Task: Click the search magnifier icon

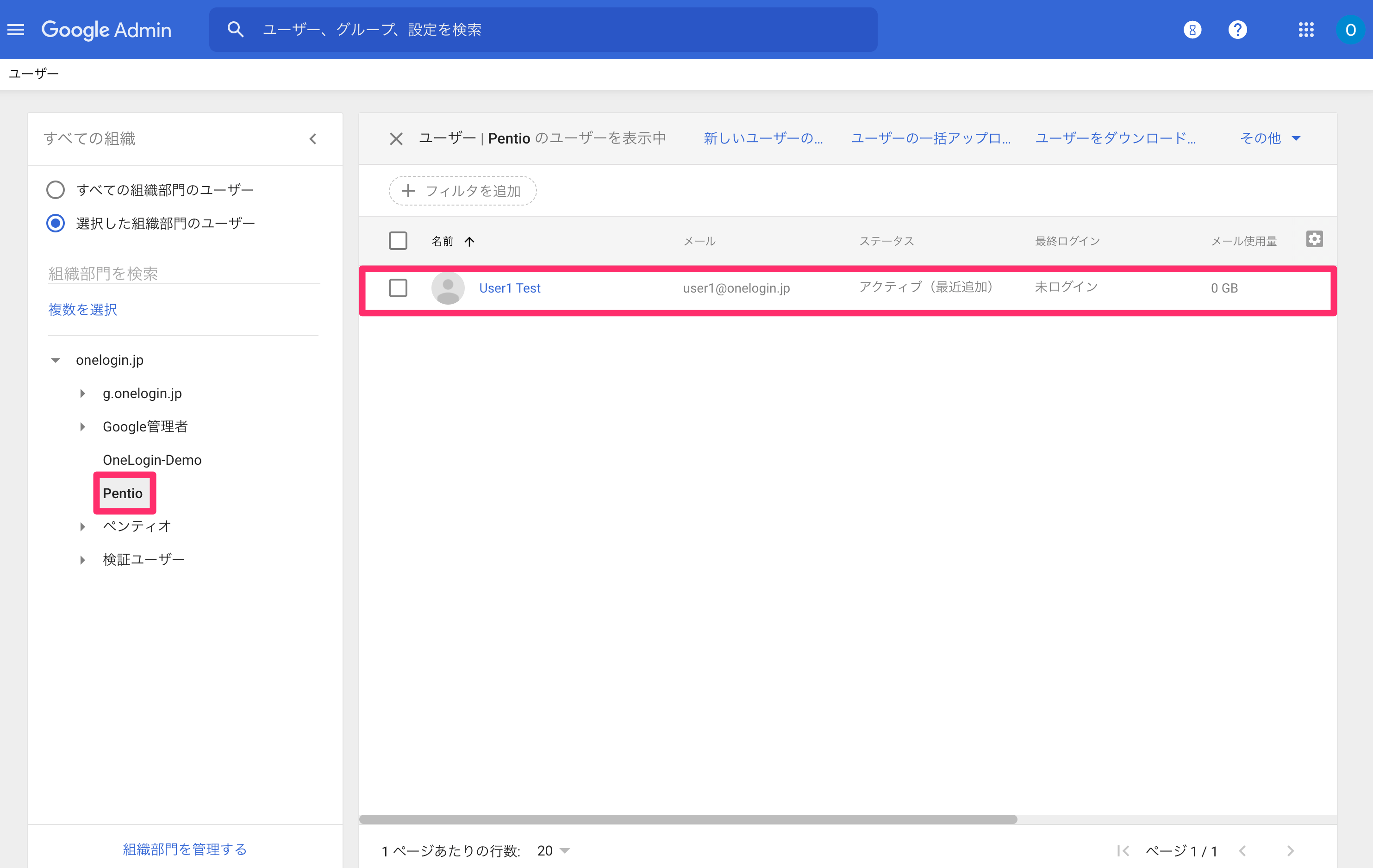Action: (236, 30)
